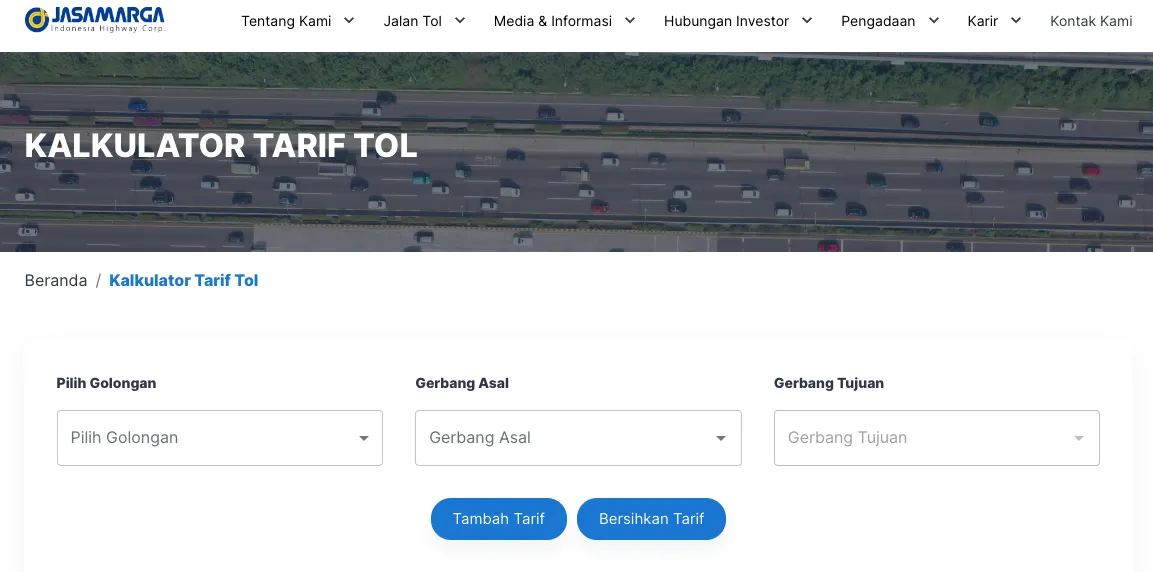Image resolution: width=1153 pixels, height=572 pixels.
Task: Click the Gerbang Asal caret arrow
Action: 721,438
